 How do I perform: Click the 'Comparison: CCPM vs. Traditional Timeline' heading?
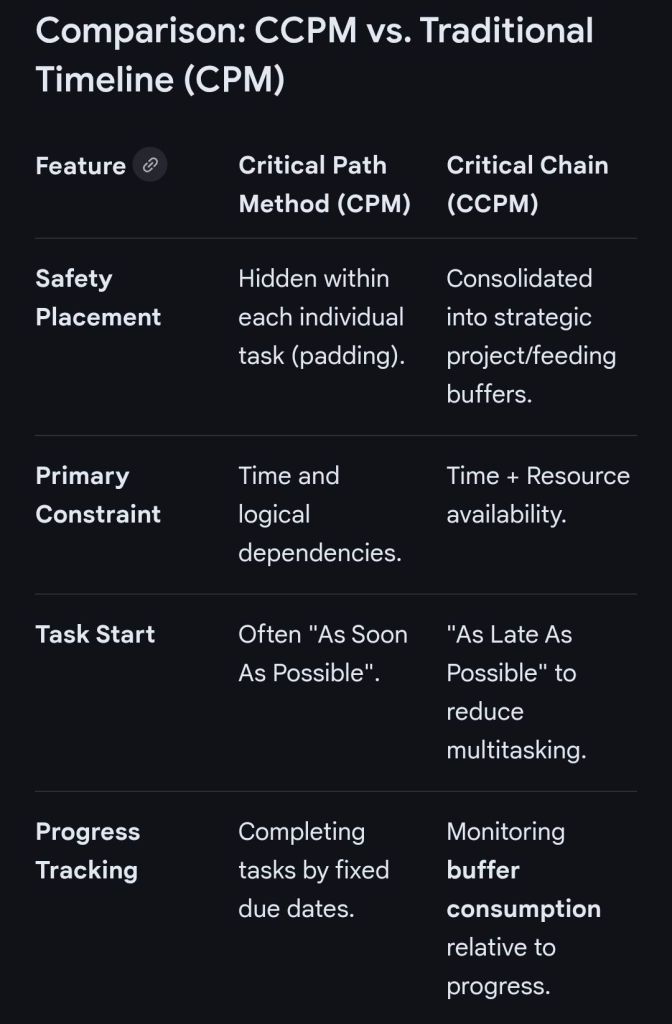pos(314,55)
